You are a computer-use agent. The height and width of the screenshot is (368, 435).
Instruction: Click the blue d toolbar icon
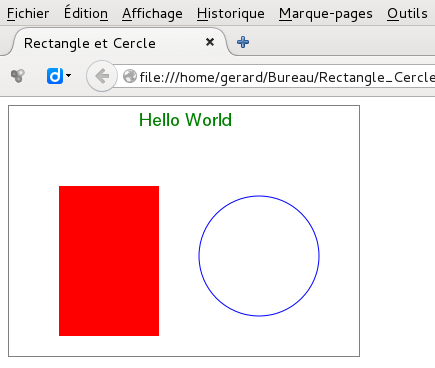pyautogui.click(x=55, y=76)
